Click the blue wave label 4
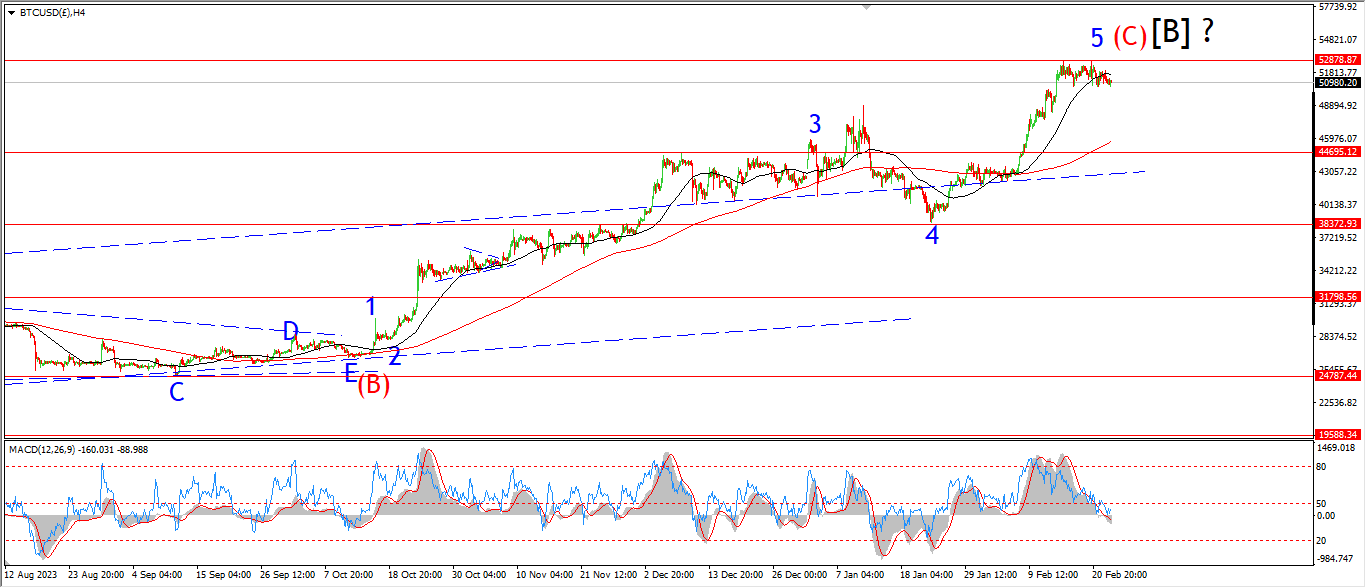Viewport: 1366px width, 588px height. tap(932, 236)
